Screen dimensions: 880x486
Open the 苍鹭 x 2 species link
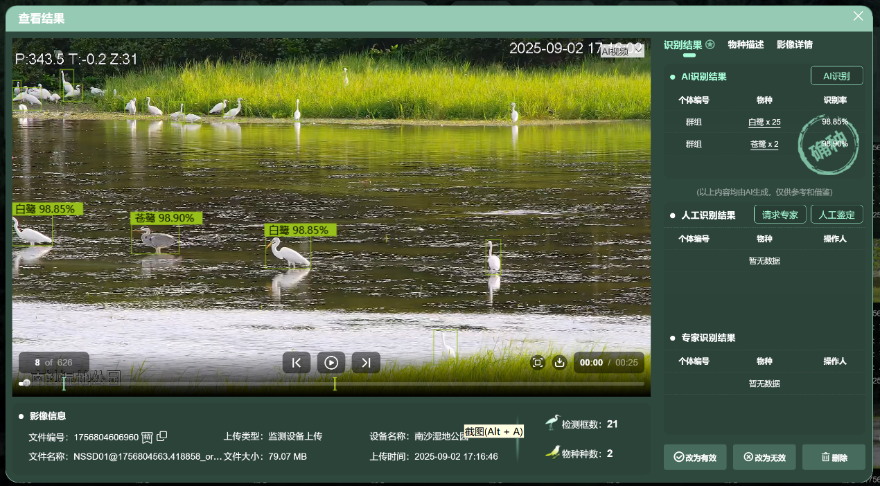click(x=764, y=144)
